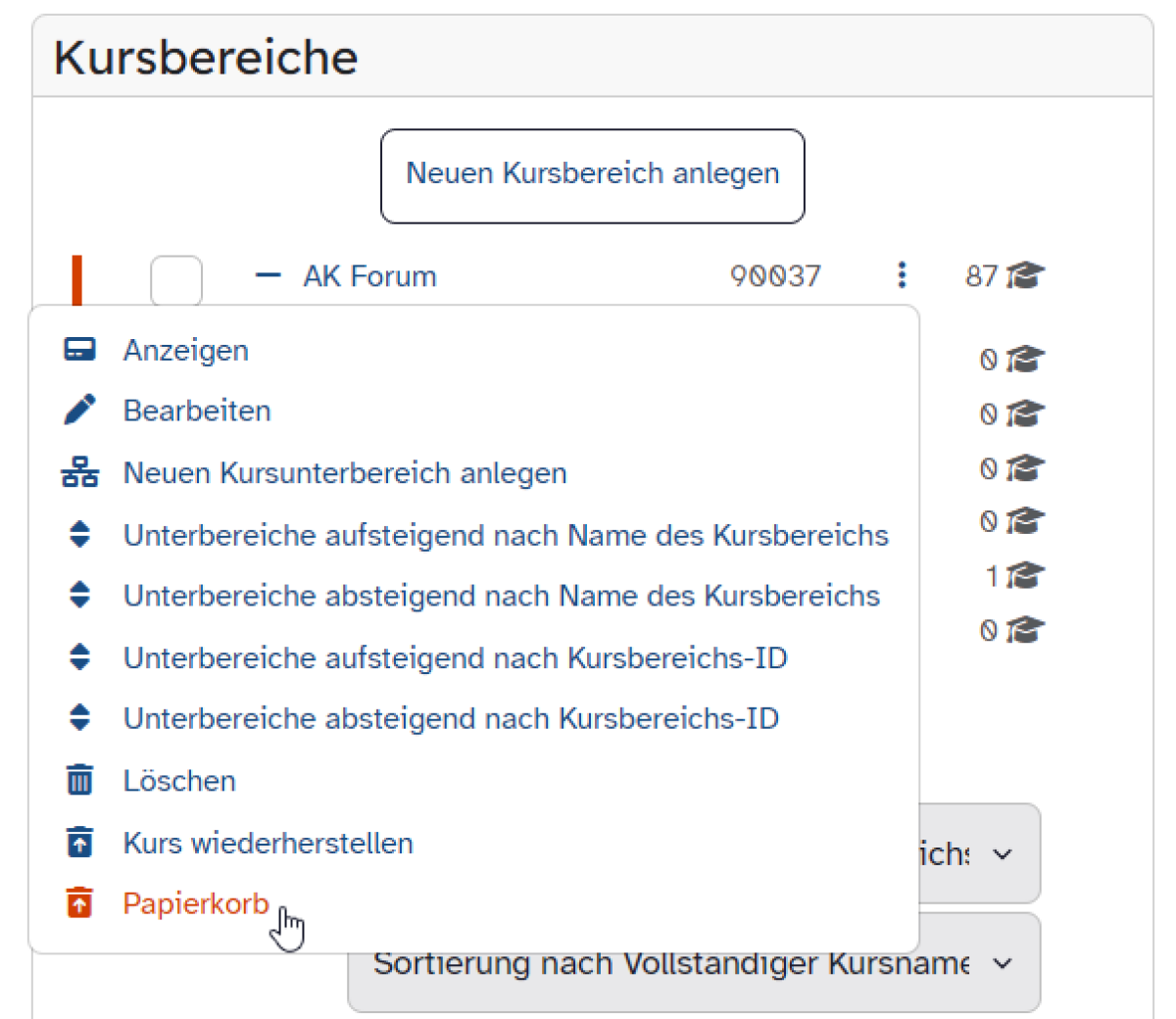
Task: Collapse the AK Forum category
Action: pyautogui.click(x=268, y=275)
